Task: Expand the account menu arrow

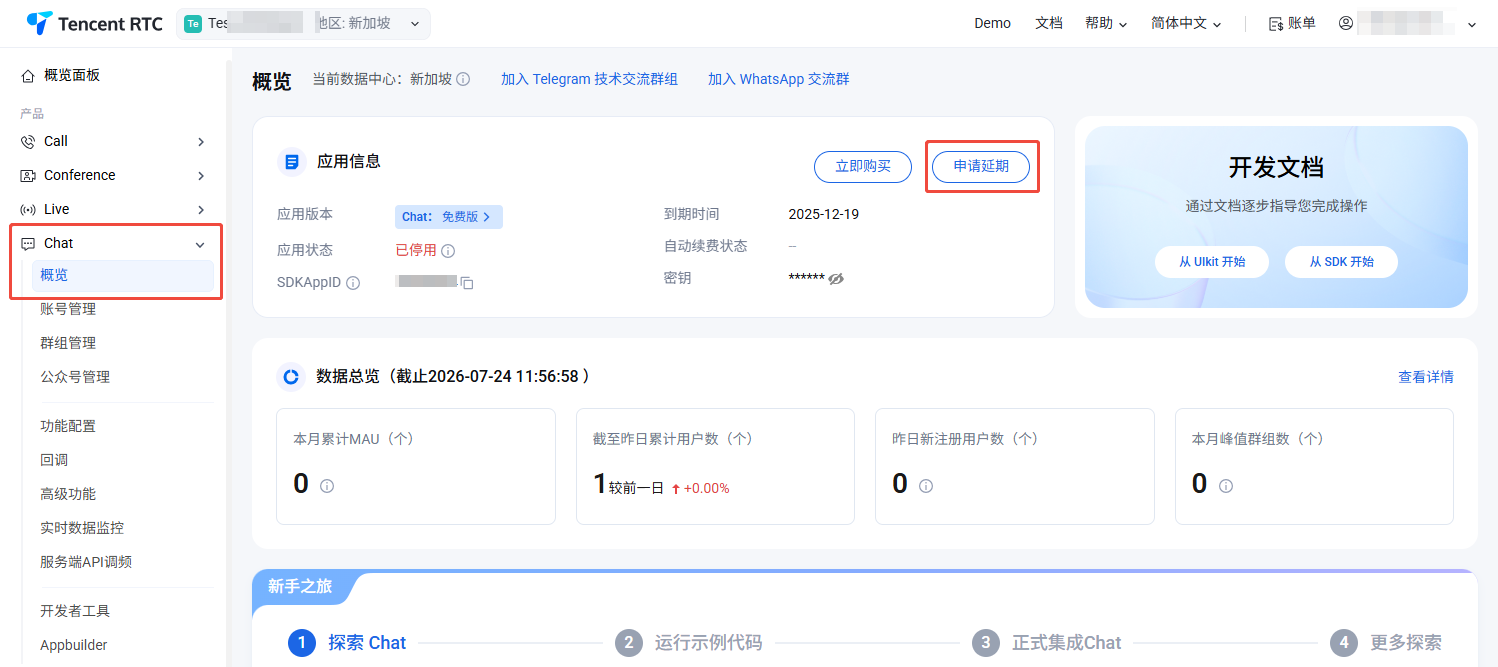Action: [x=1472, y=24]
